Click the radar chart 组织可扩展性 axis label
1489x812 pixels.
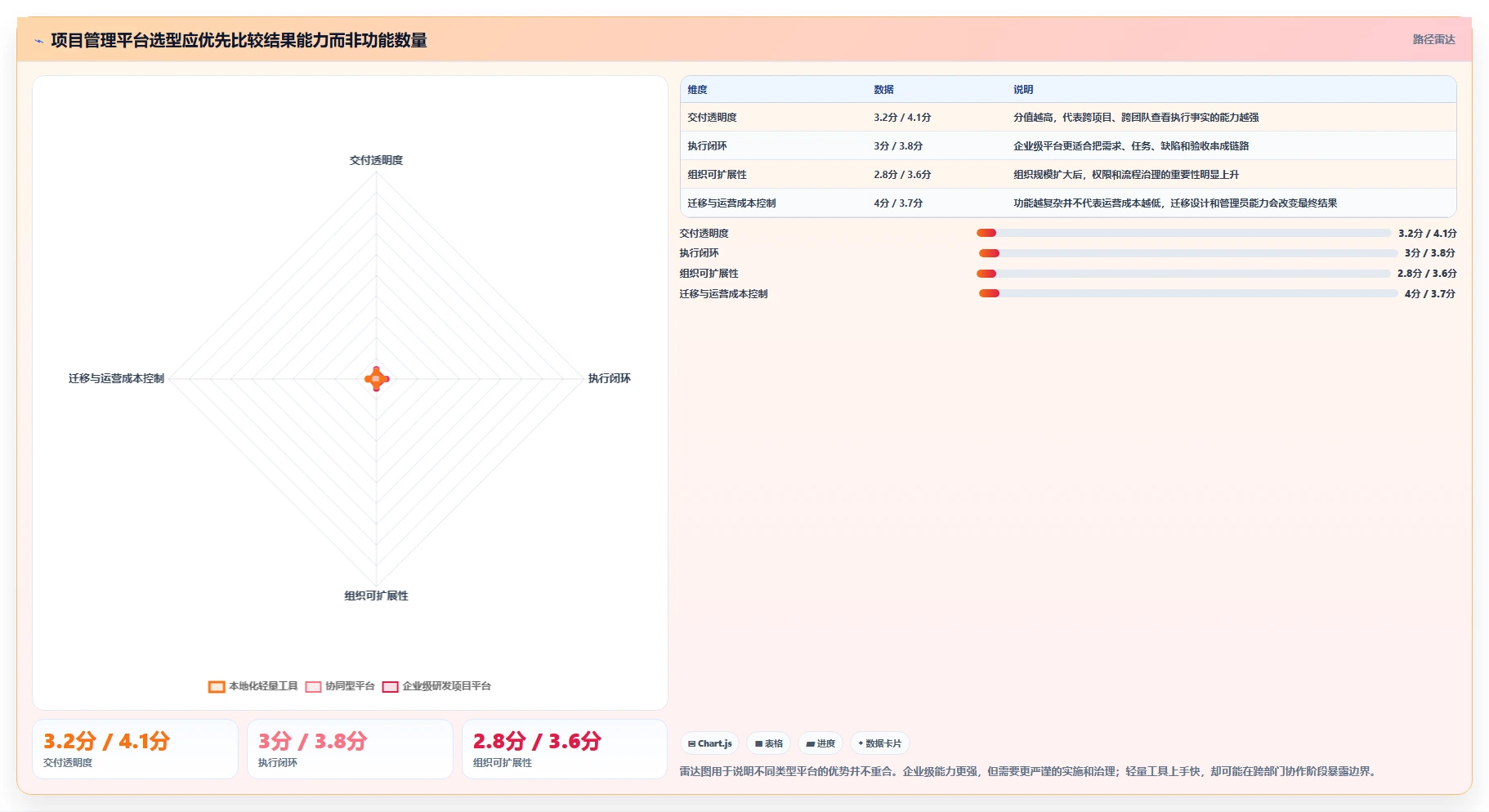click(x=376, y=596)
